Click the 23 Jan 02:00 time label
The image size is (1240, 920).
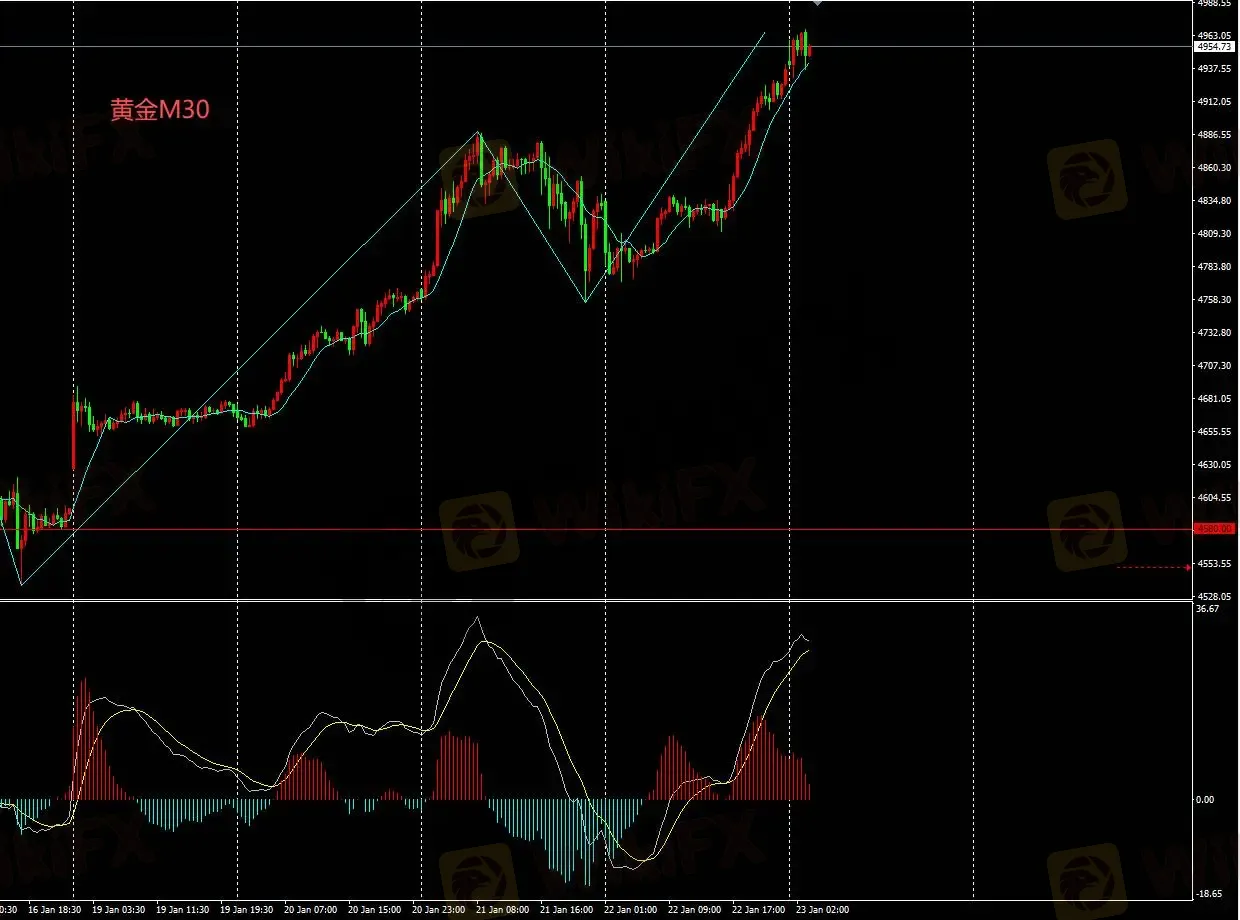point(822,910)
